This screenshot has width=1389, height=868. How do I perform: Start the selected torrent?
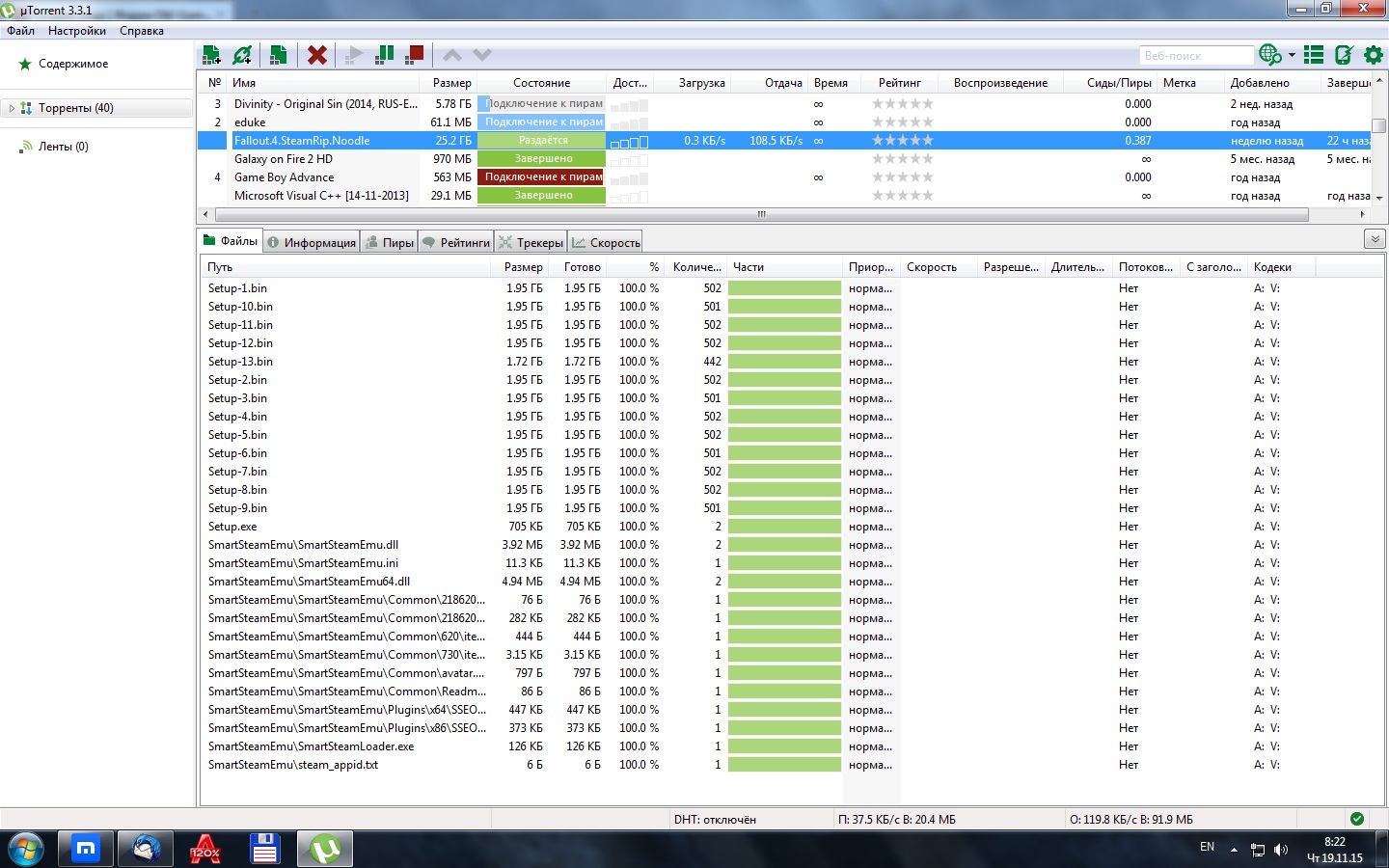(354, 55)
